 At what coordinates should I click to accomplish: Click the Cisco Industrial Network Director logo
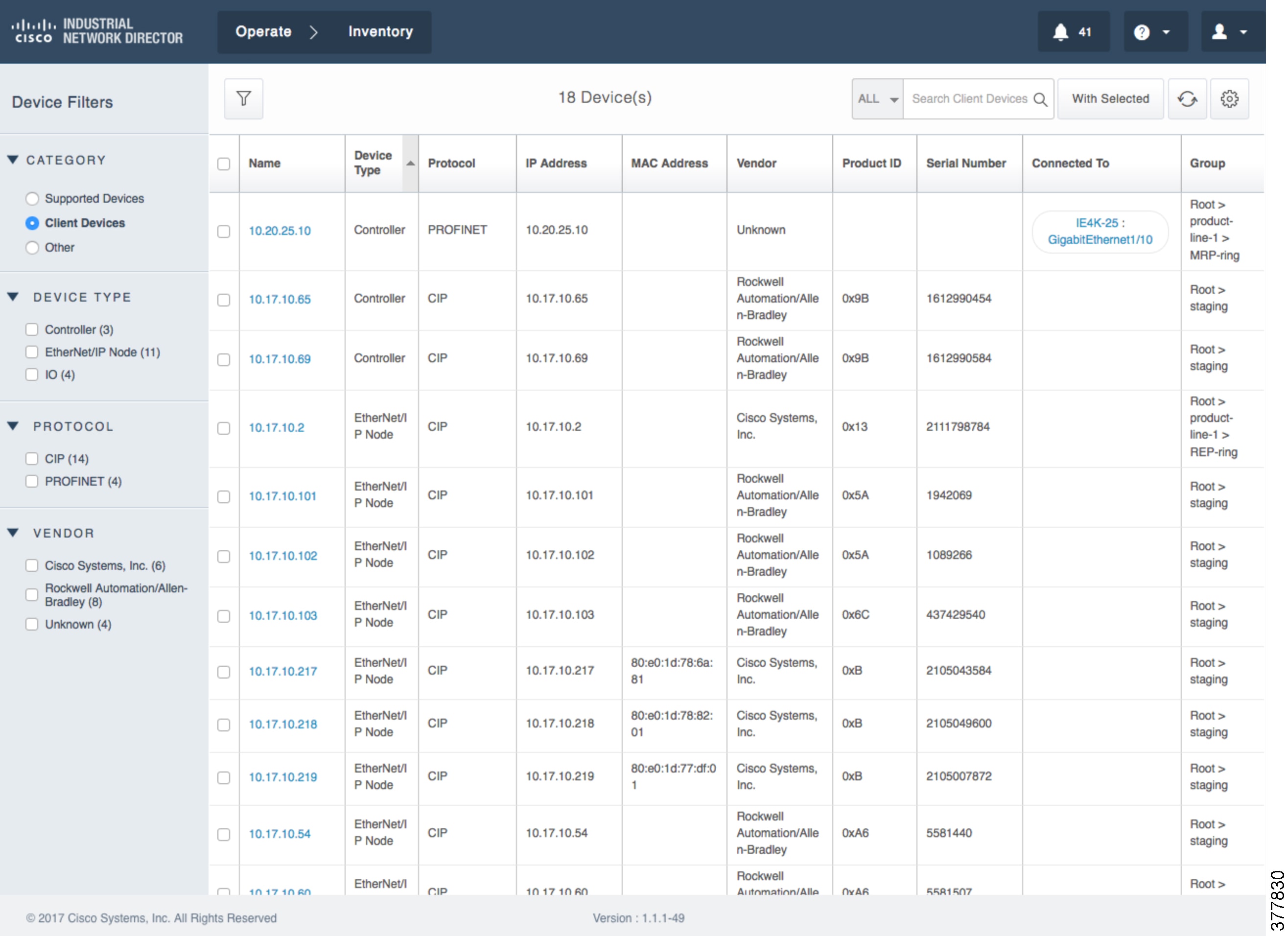97,31
